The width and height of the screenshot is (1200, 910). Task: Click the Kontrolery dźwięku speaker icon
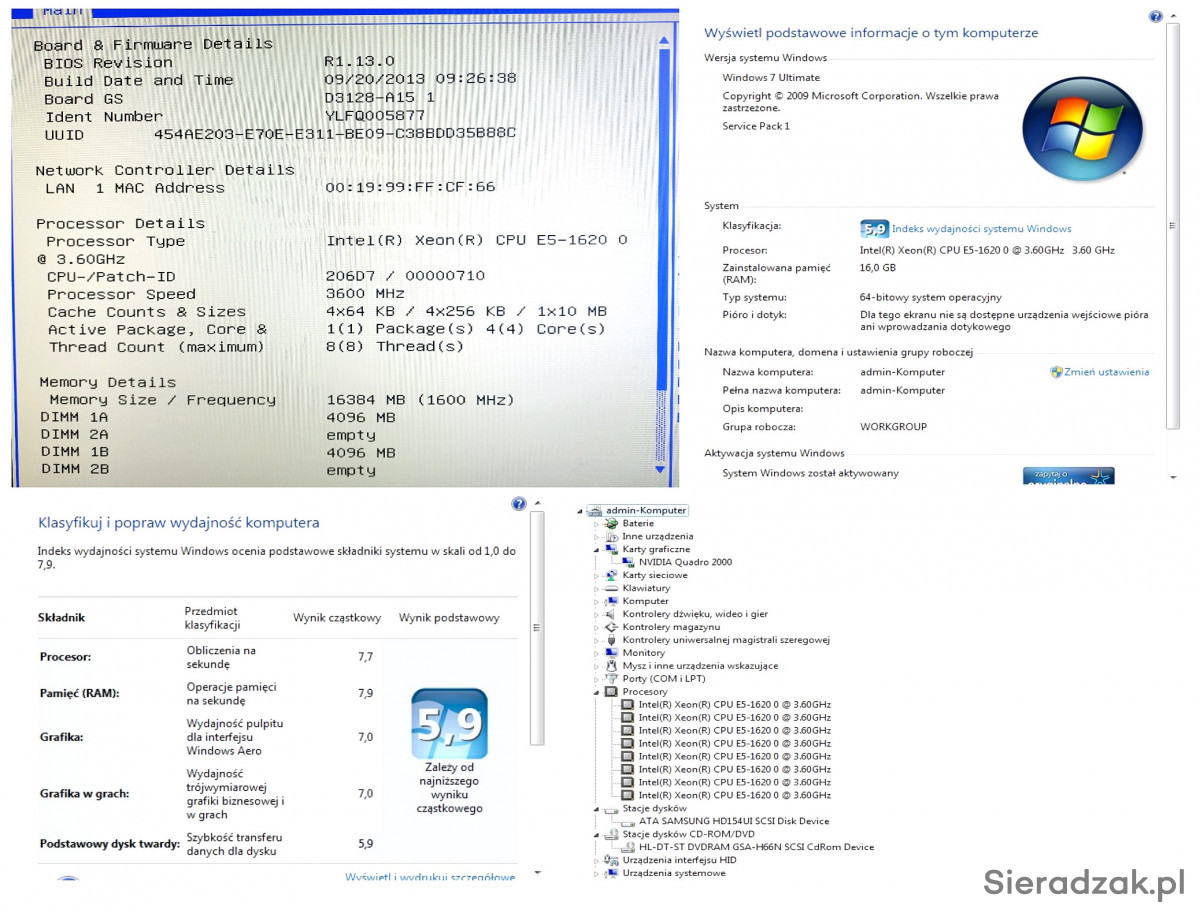(611, 614)
